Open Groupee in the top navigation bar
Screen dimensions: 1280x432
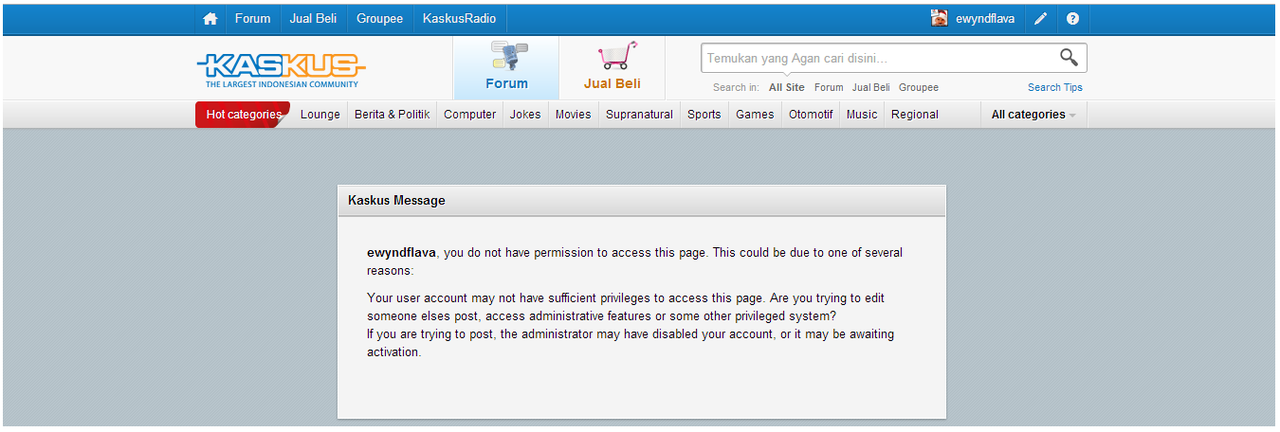(379, 19)
